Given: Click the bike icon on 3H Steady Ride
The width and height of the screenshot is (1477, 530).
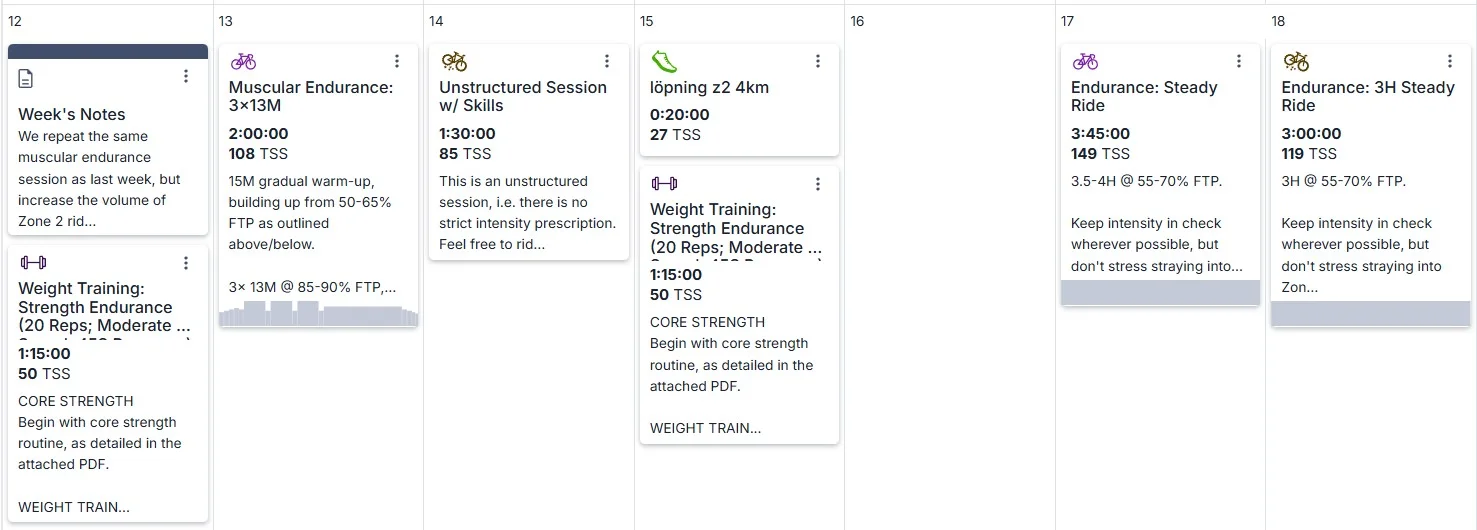Looking at the screenshot, I should [1296, 61].
